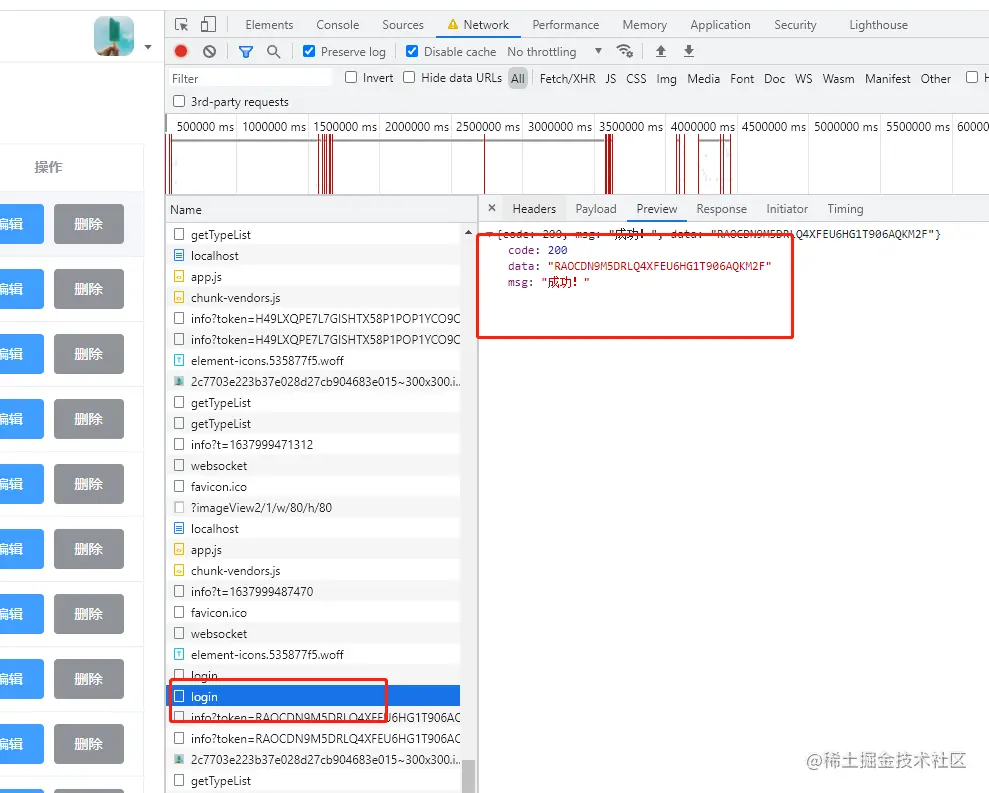Filter by Media requests

[703, 79]
